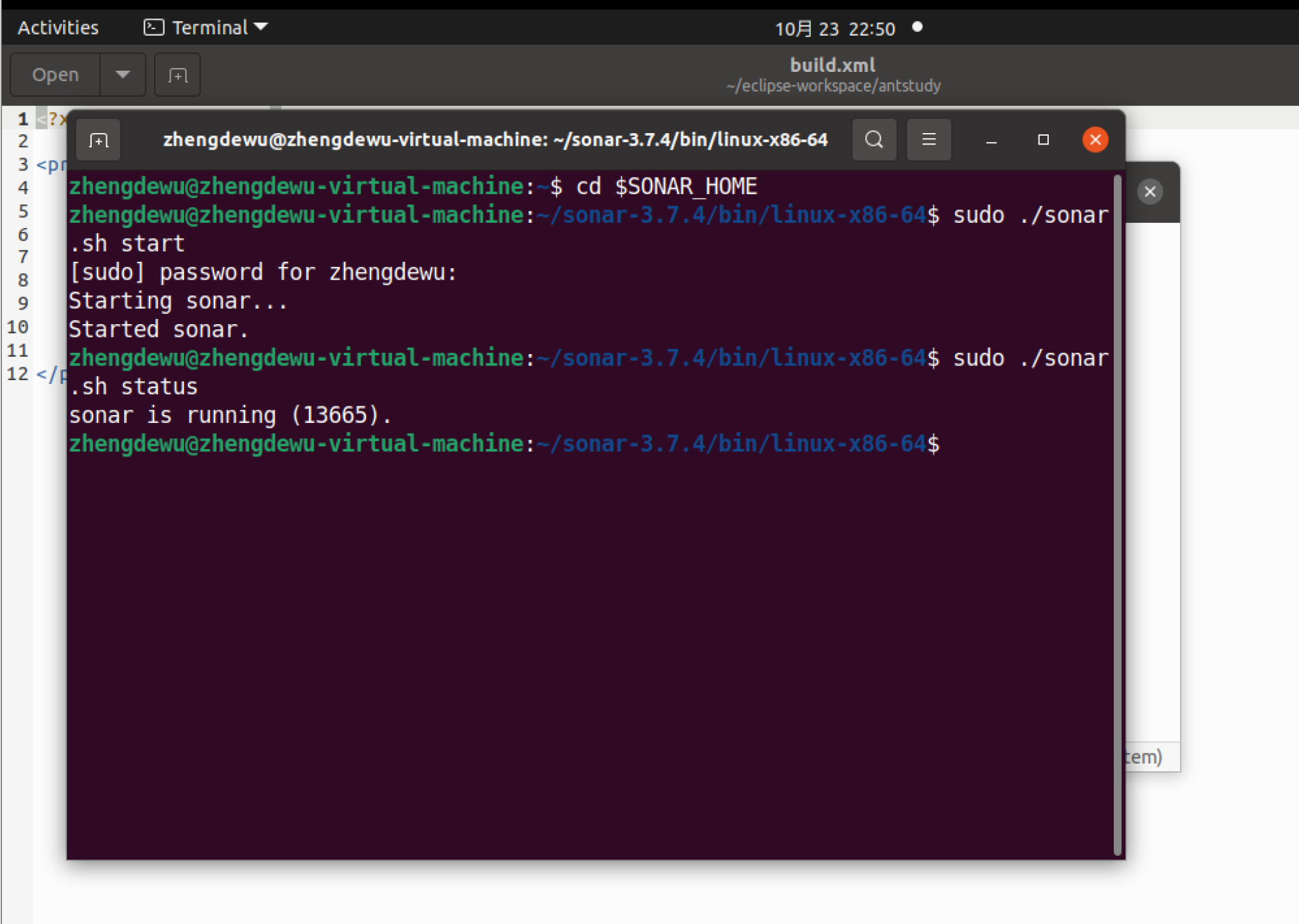Minimize the terminal window
Image resolution: width=1299 pixels, height=924 pixels.
[991, 140]
